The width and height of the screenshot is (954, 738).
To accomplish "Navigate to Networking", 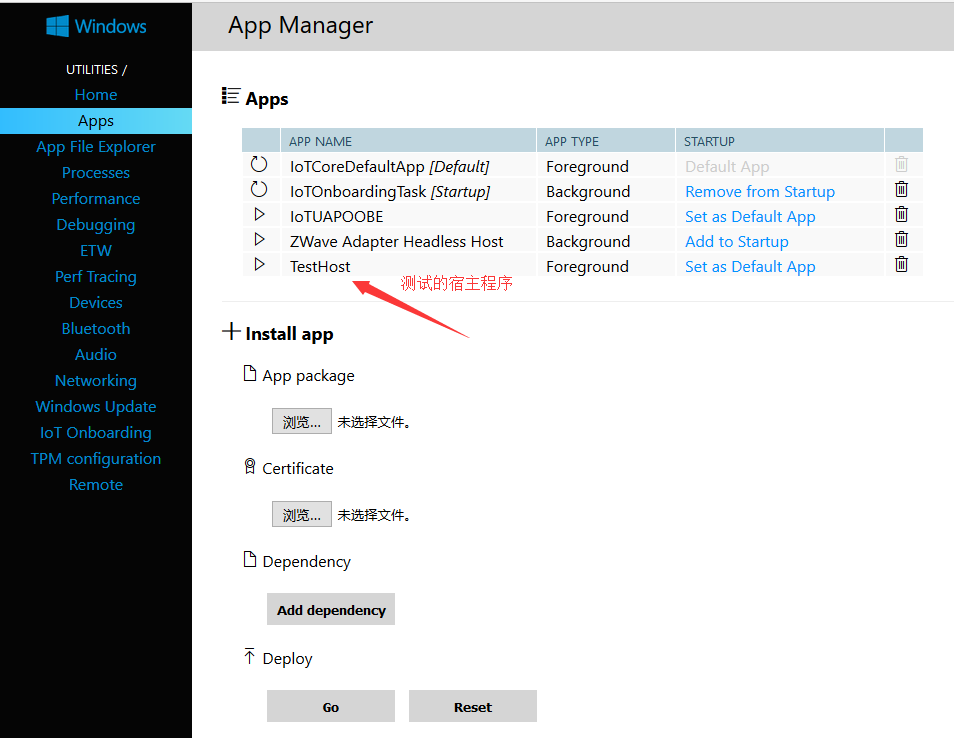I will pos(96,381).
